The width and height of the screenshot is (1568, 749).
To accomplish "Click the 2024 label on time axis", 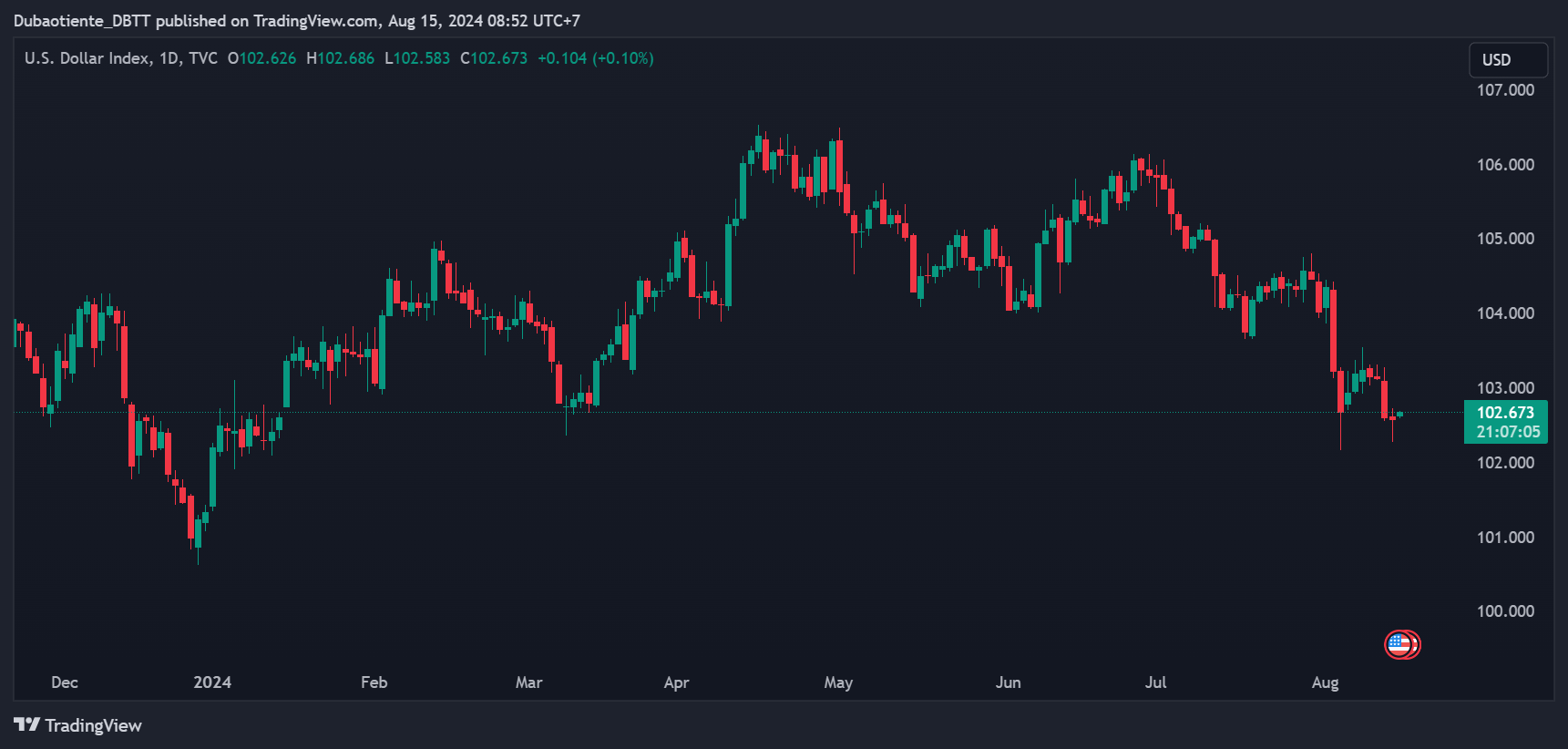I will 212,682.
